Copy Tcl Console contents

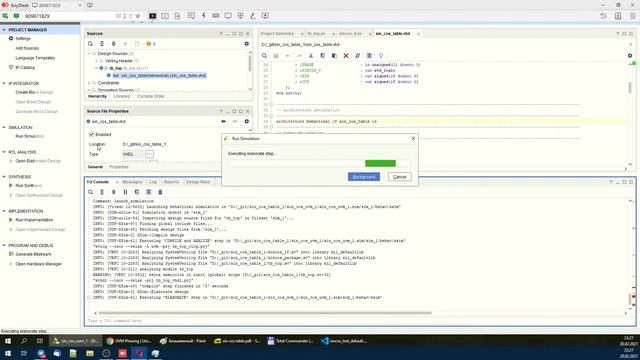click(x=137, y=192)
